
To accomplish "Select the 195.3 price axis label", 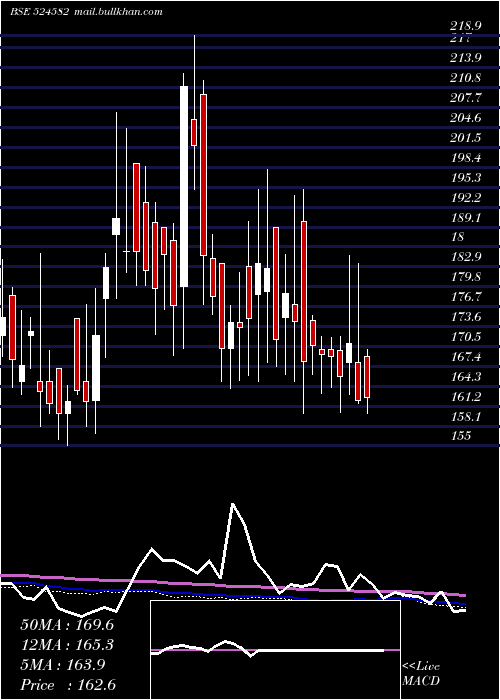I will tap(466, 178).
